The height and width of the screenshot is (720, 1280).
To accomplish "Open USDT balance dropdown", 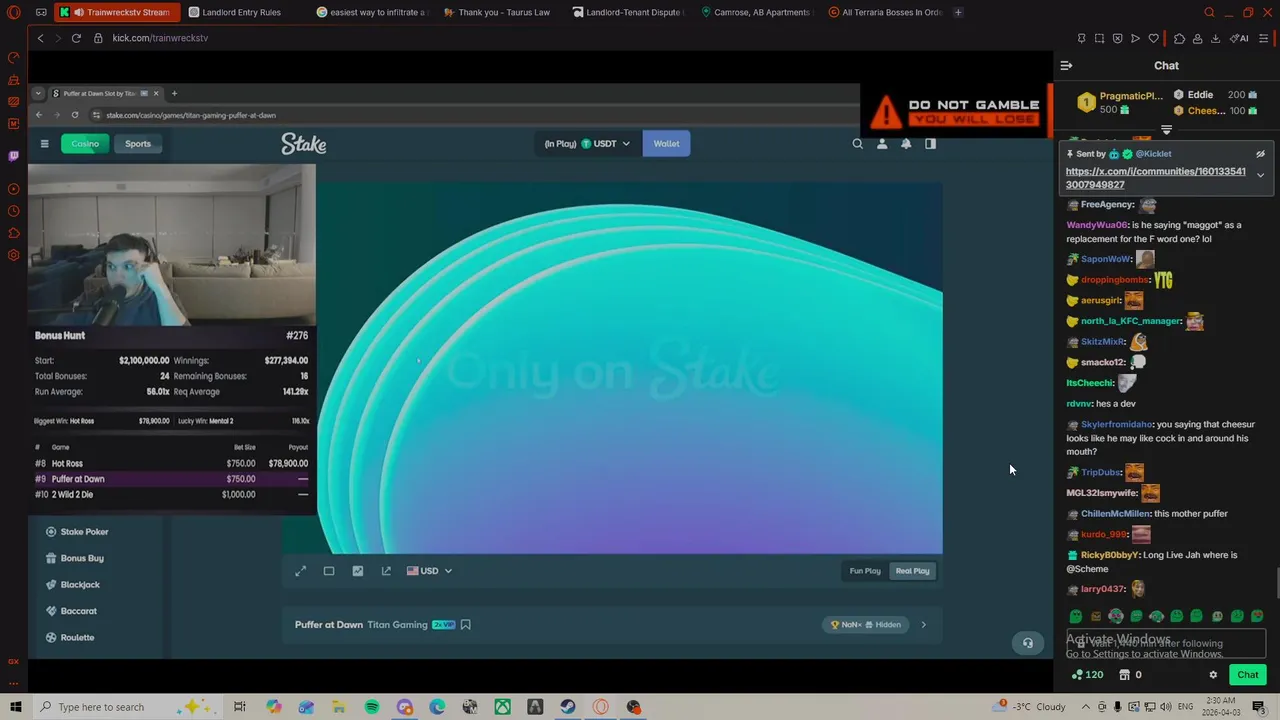I will (587, 144).
